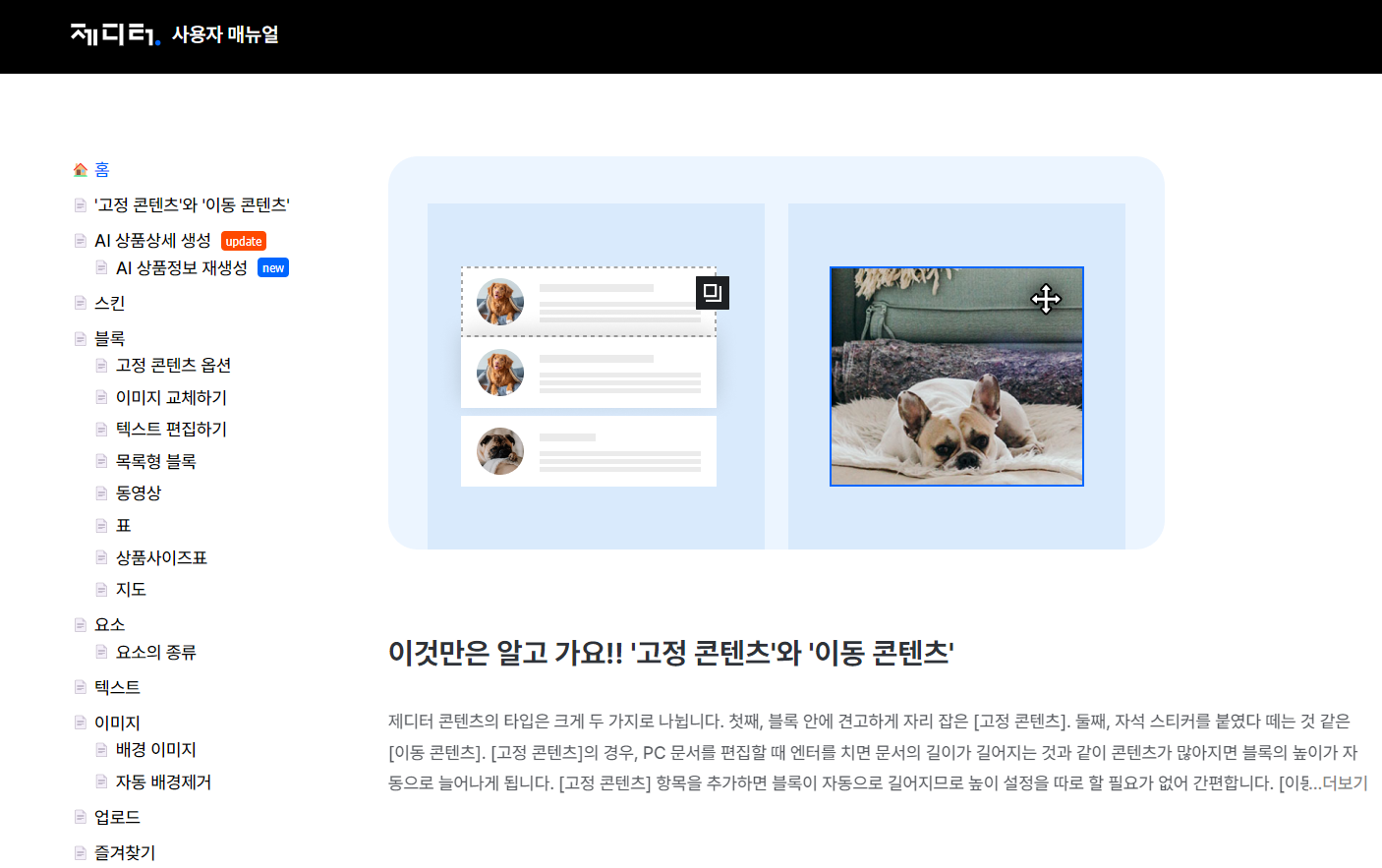Click the document icon next to 상품사이즈표
The image size is (1382, 868).
101,556
